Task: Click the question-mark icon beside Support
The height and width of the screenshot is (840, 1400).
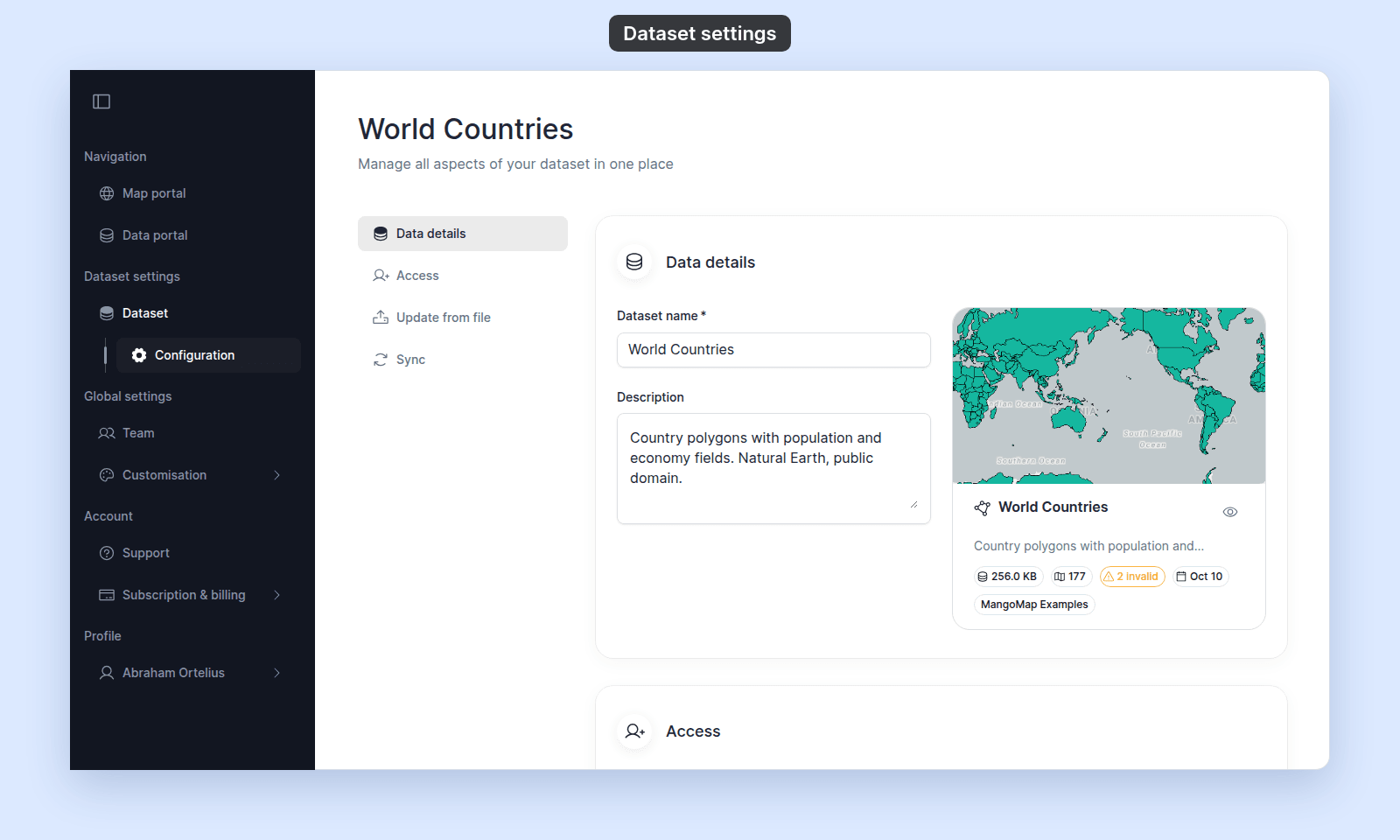Action: 107,553
